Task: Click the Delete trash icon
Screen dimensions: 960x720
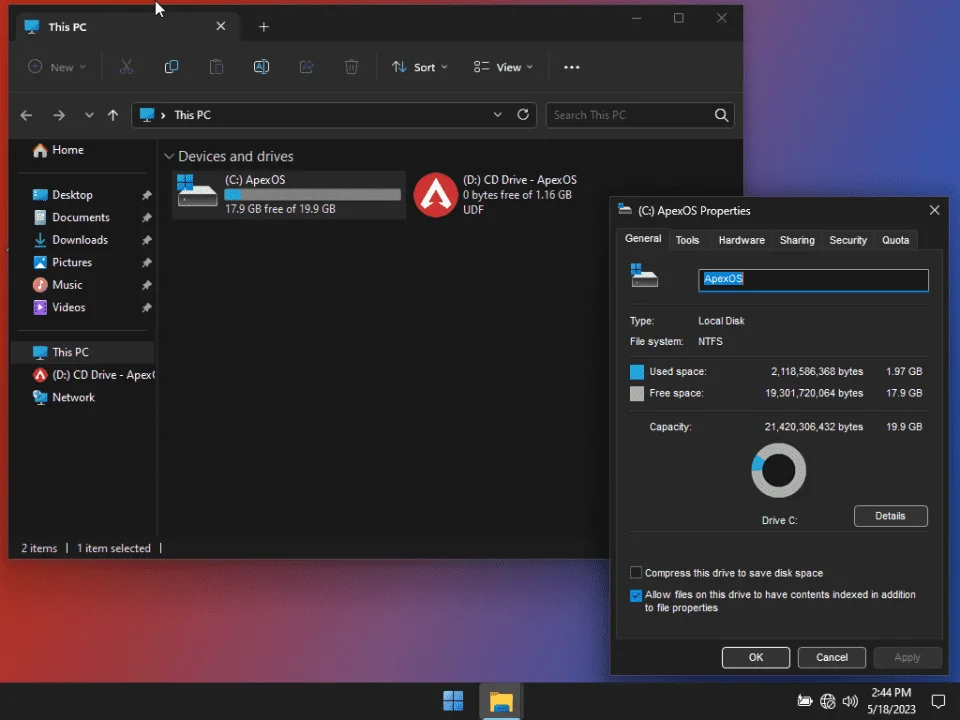Action: 351,67
